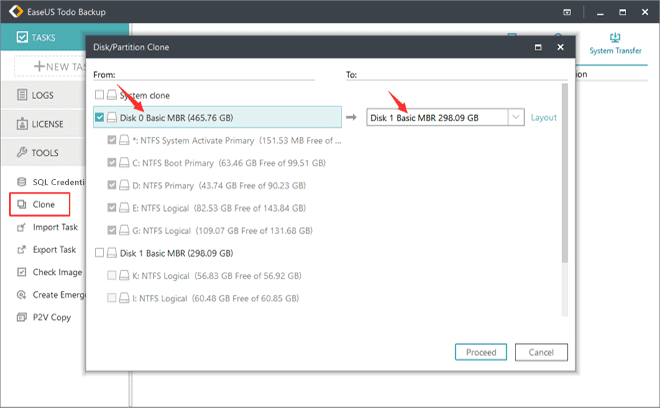Viewport: 660px width, 408px height.
Task: Open the destination disk dropdown arrow
Action: 515,118
